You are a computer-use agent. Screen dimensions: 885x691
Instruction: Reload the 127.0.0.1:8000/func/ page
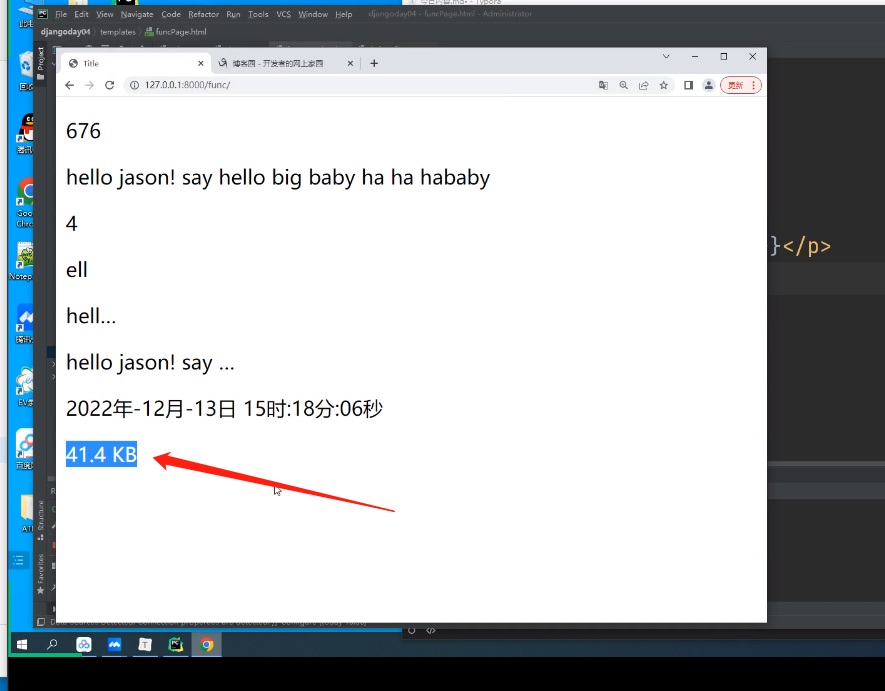[109, 85]
